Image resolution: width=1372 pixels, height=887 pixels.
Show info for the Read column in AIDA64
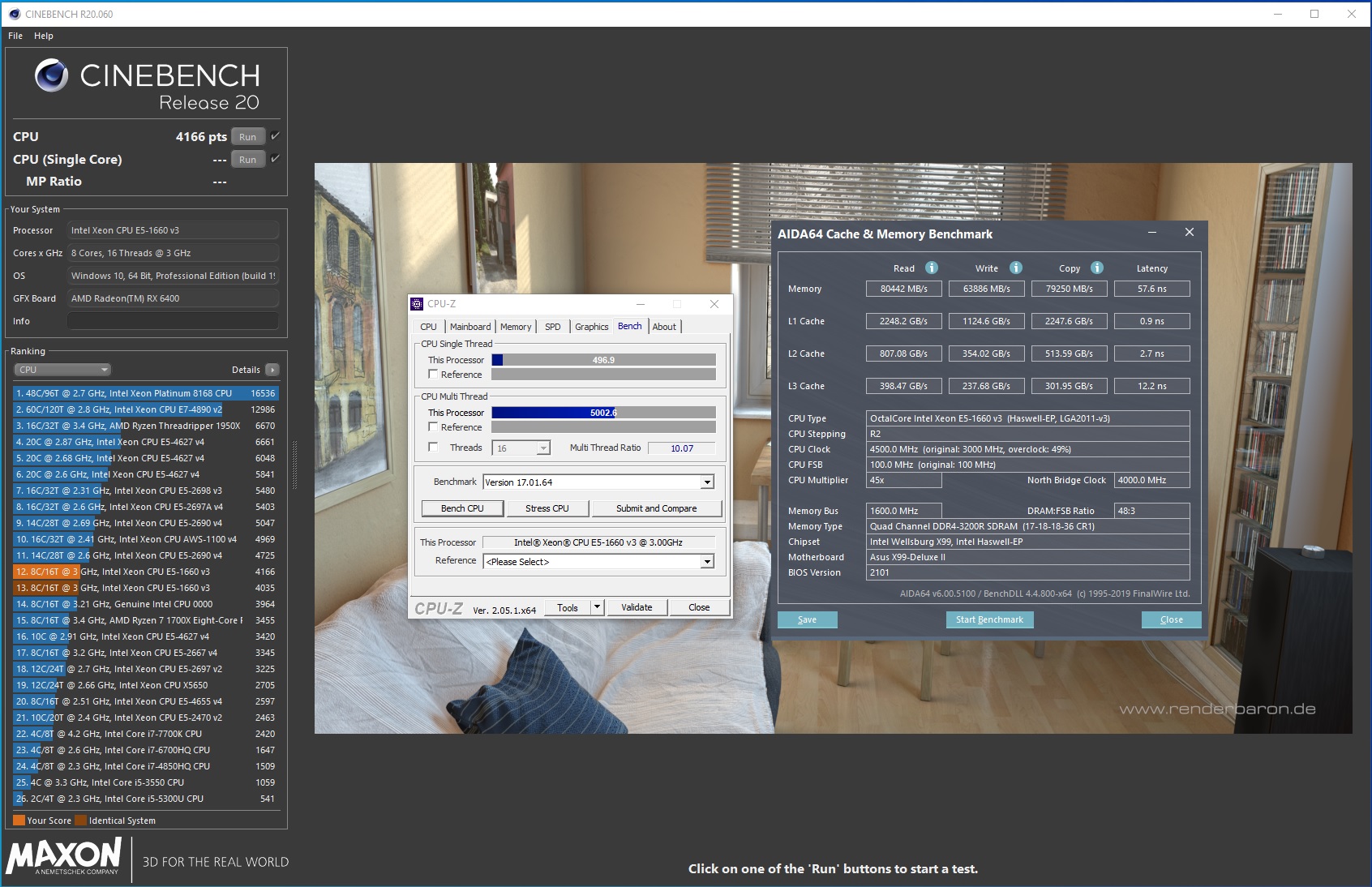click(932, 268)
